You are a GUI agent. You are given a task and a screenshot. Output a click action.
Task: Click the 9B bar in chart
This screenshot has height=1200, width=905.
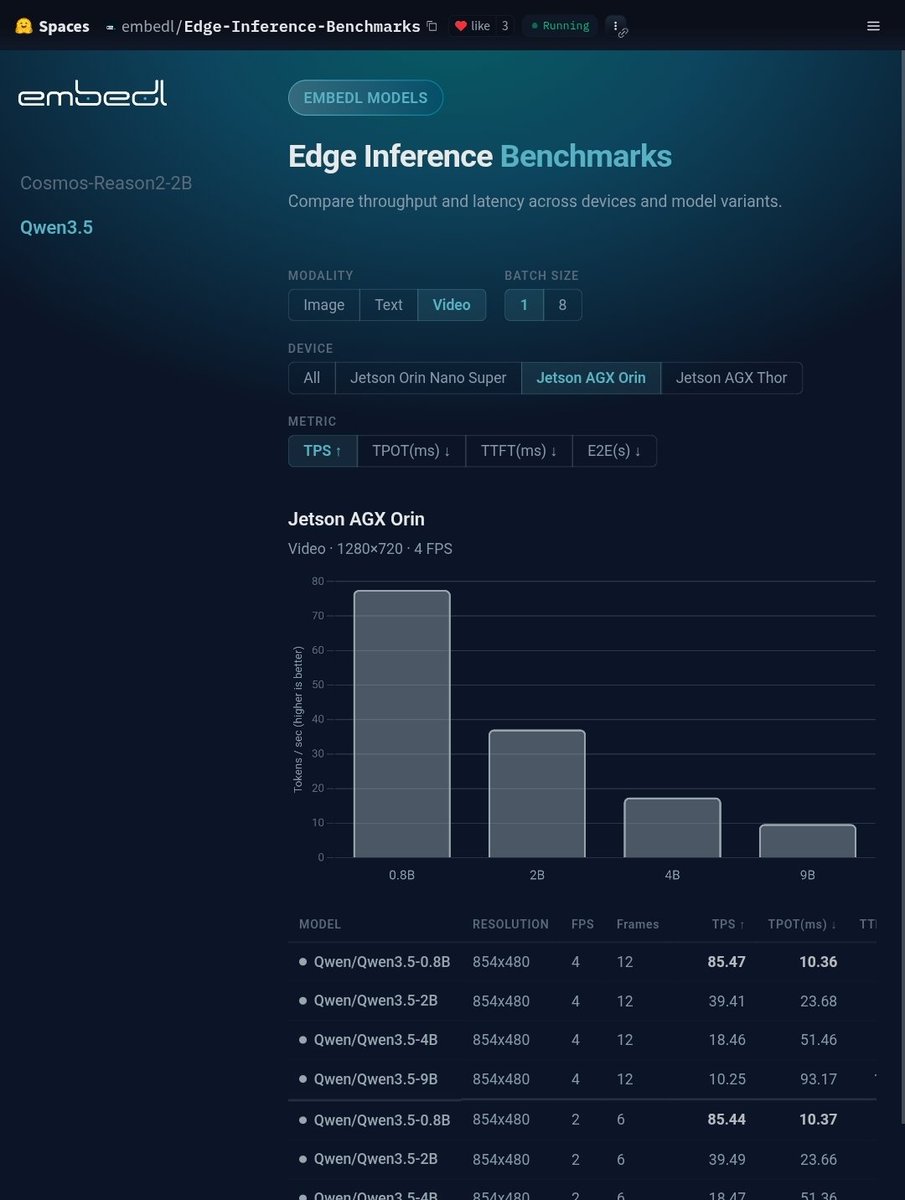[807, 841]
